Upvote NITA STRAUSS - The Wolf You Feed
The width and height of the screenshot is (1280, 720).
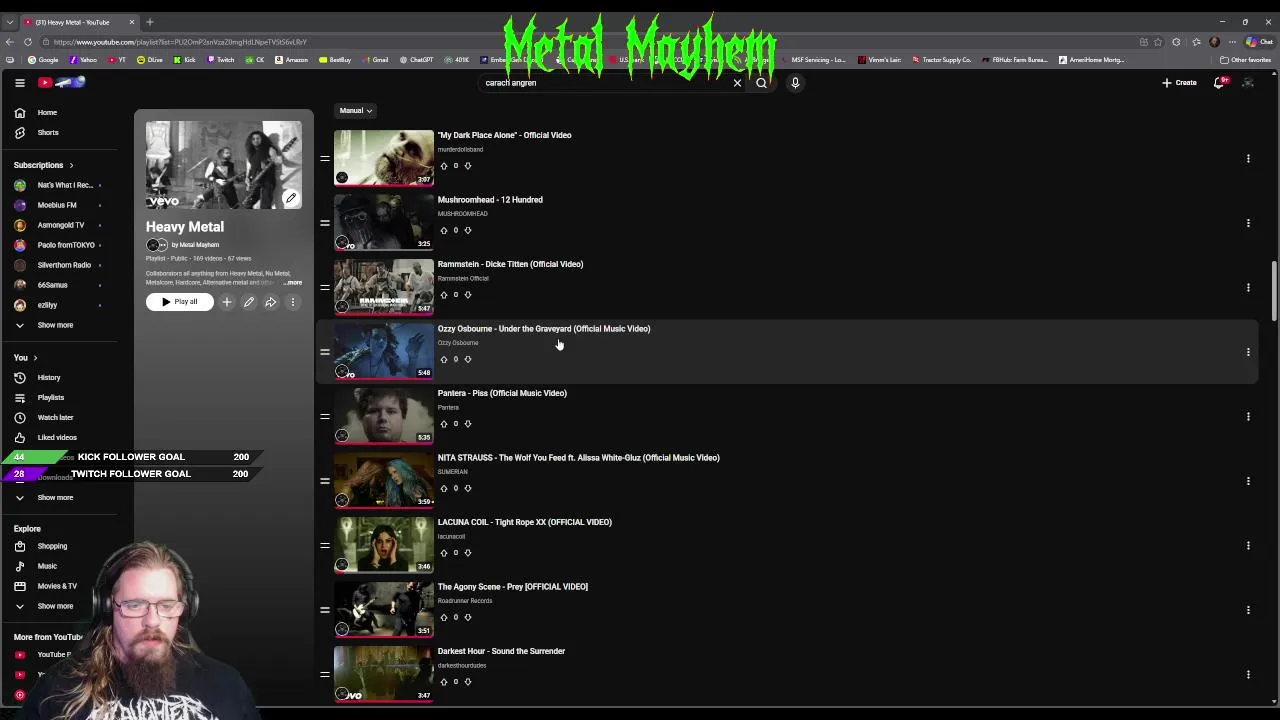tap(444, 488)
